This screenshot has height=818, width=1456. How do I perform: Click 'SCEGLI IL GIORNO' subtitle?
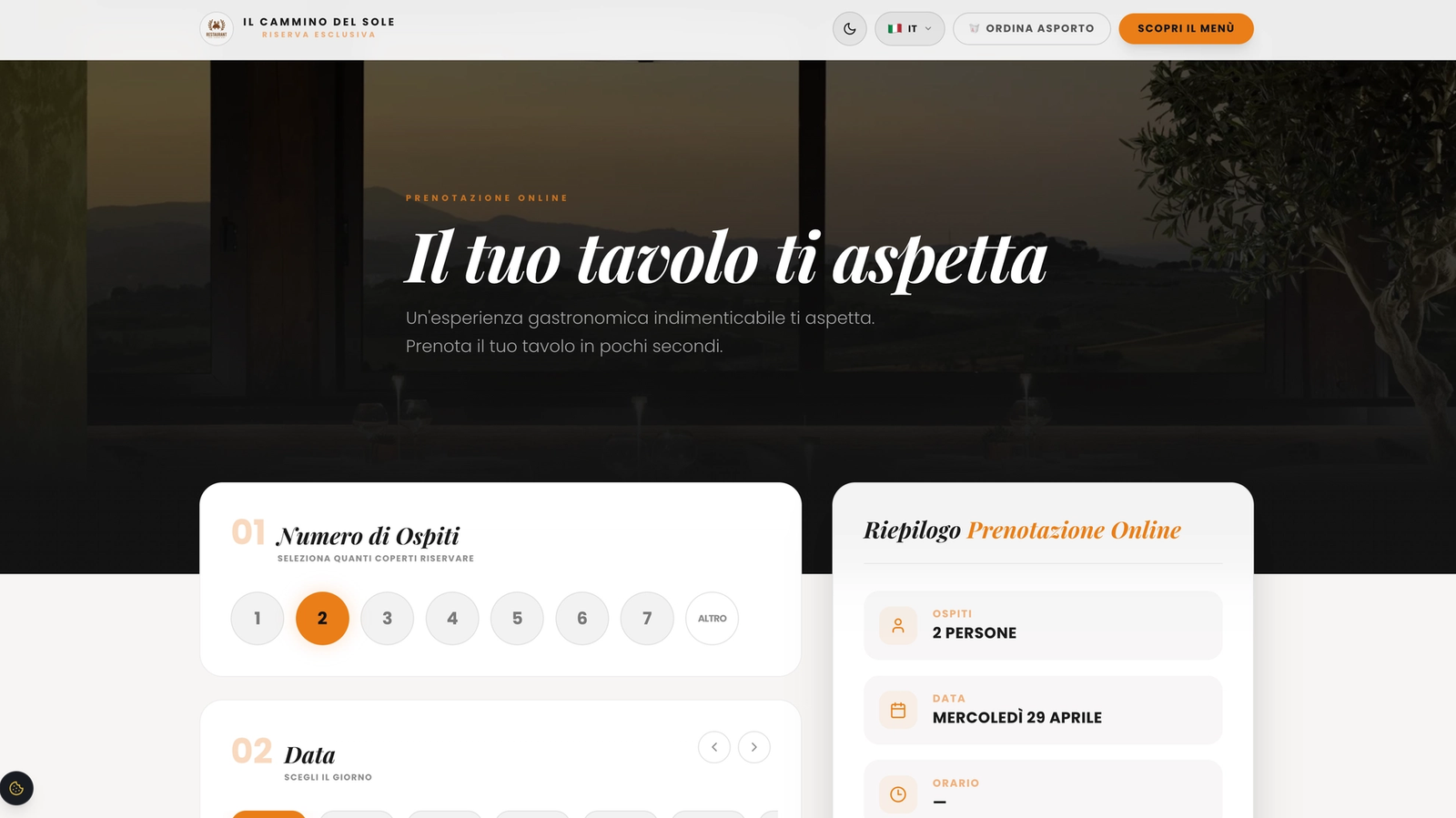pos(328,778)
